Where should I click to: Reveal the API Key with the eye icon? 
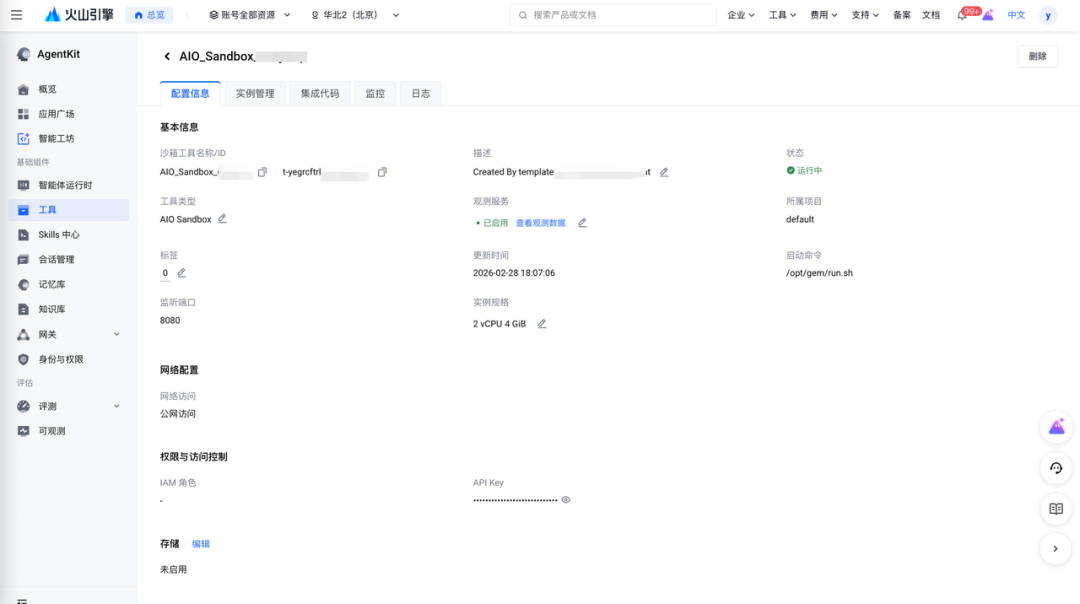(x=566, y=500)
